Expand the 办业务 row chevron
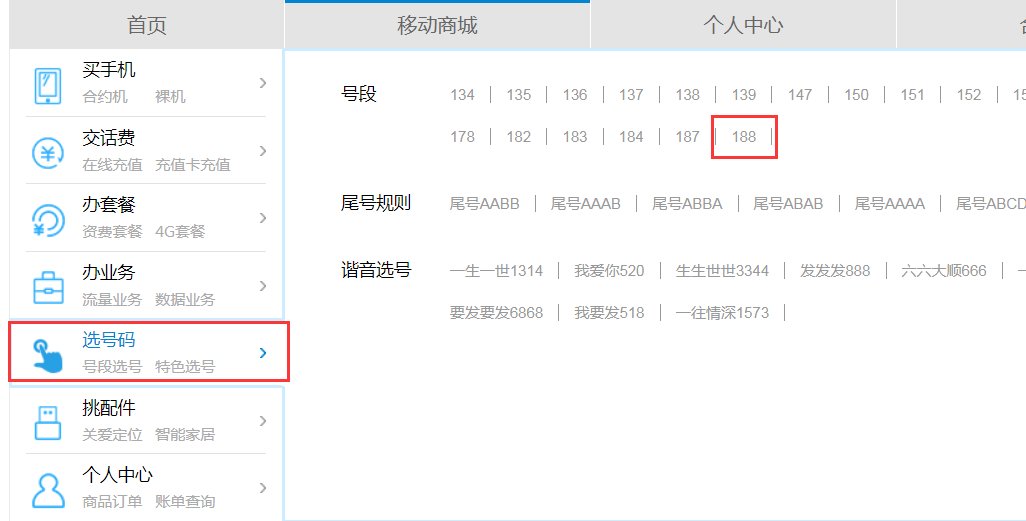 pos(262,286)
